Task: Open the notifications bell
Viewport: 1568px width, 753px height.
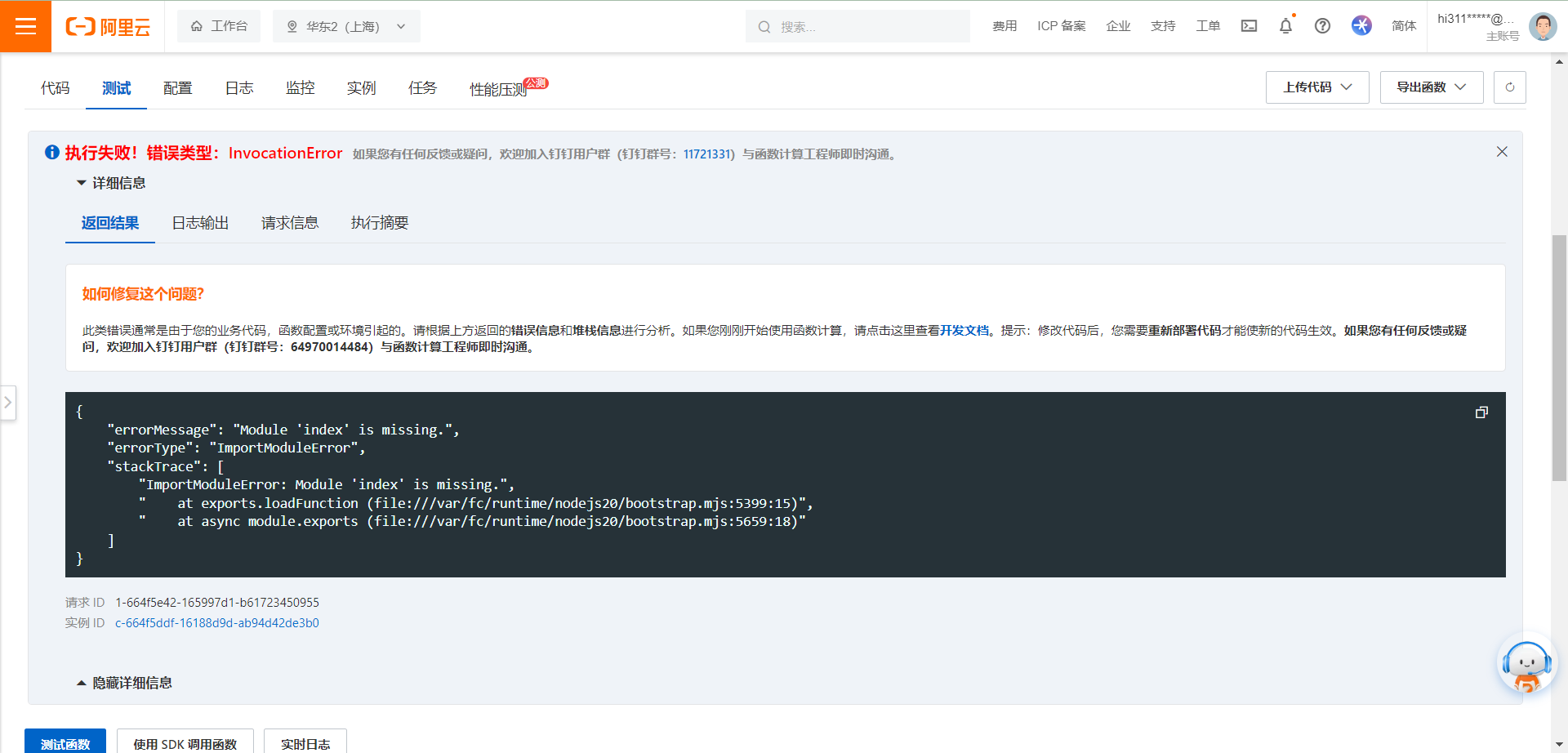Action: click(1285, 26)
